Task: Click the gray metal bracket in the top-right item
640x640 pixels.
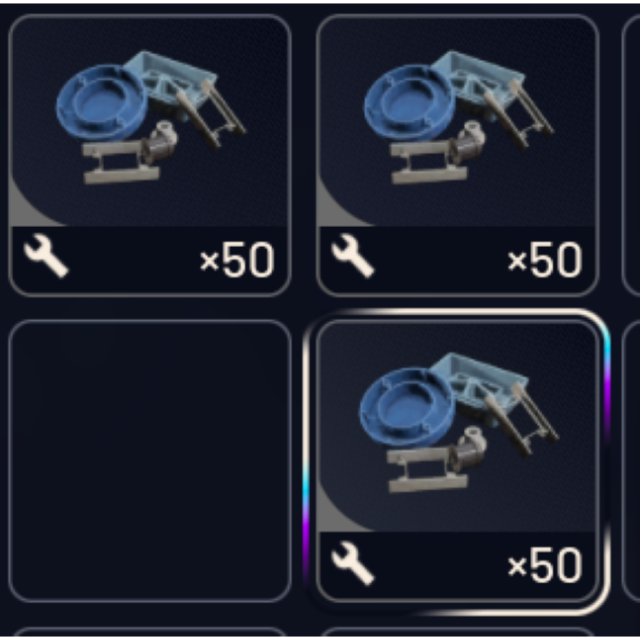Action: click(x=429, y=162)
